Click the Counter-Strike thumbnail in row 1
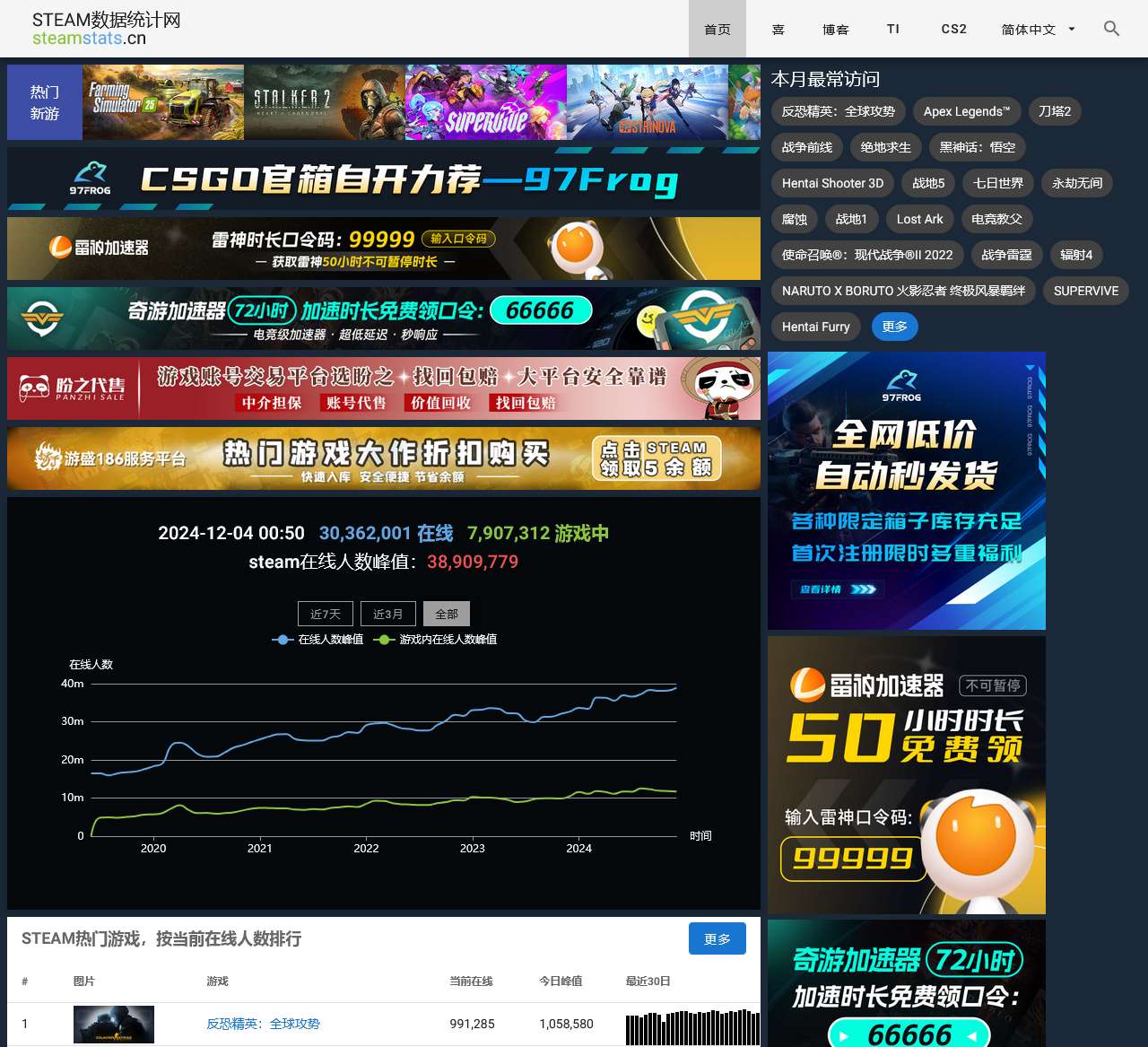 (114, 1025)
